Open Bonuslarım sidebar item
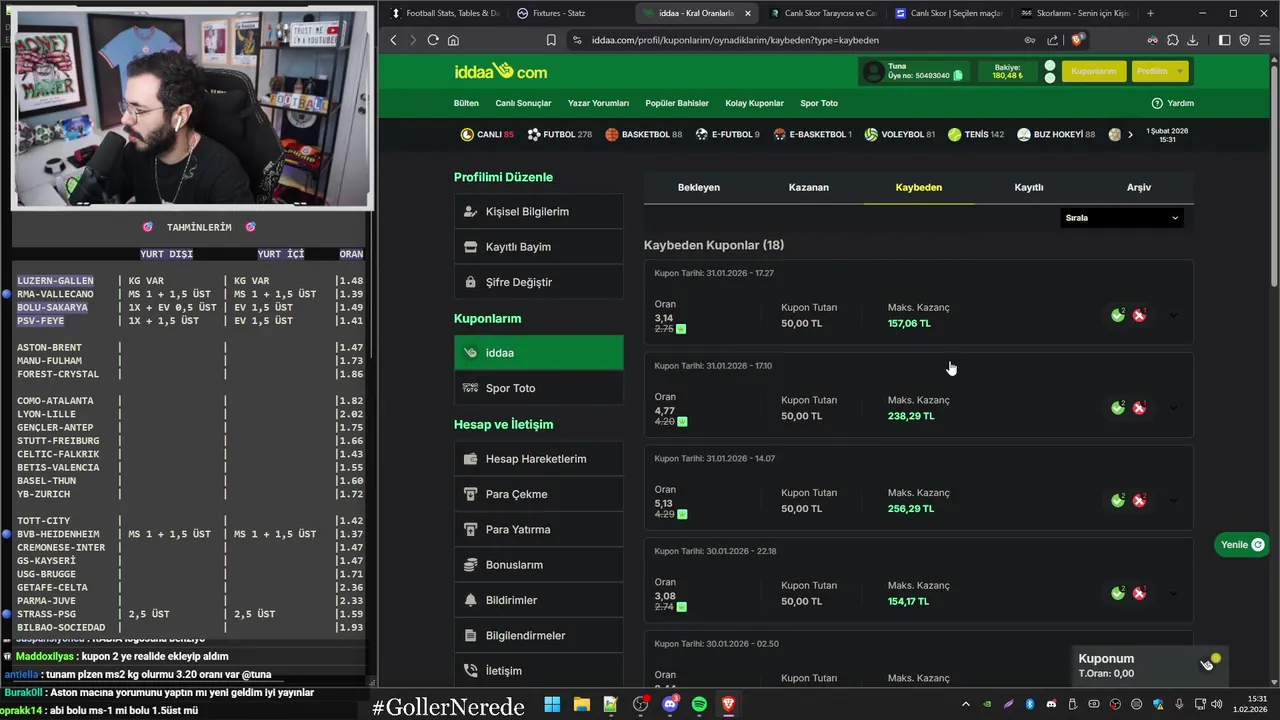 [x=539, y=565]
